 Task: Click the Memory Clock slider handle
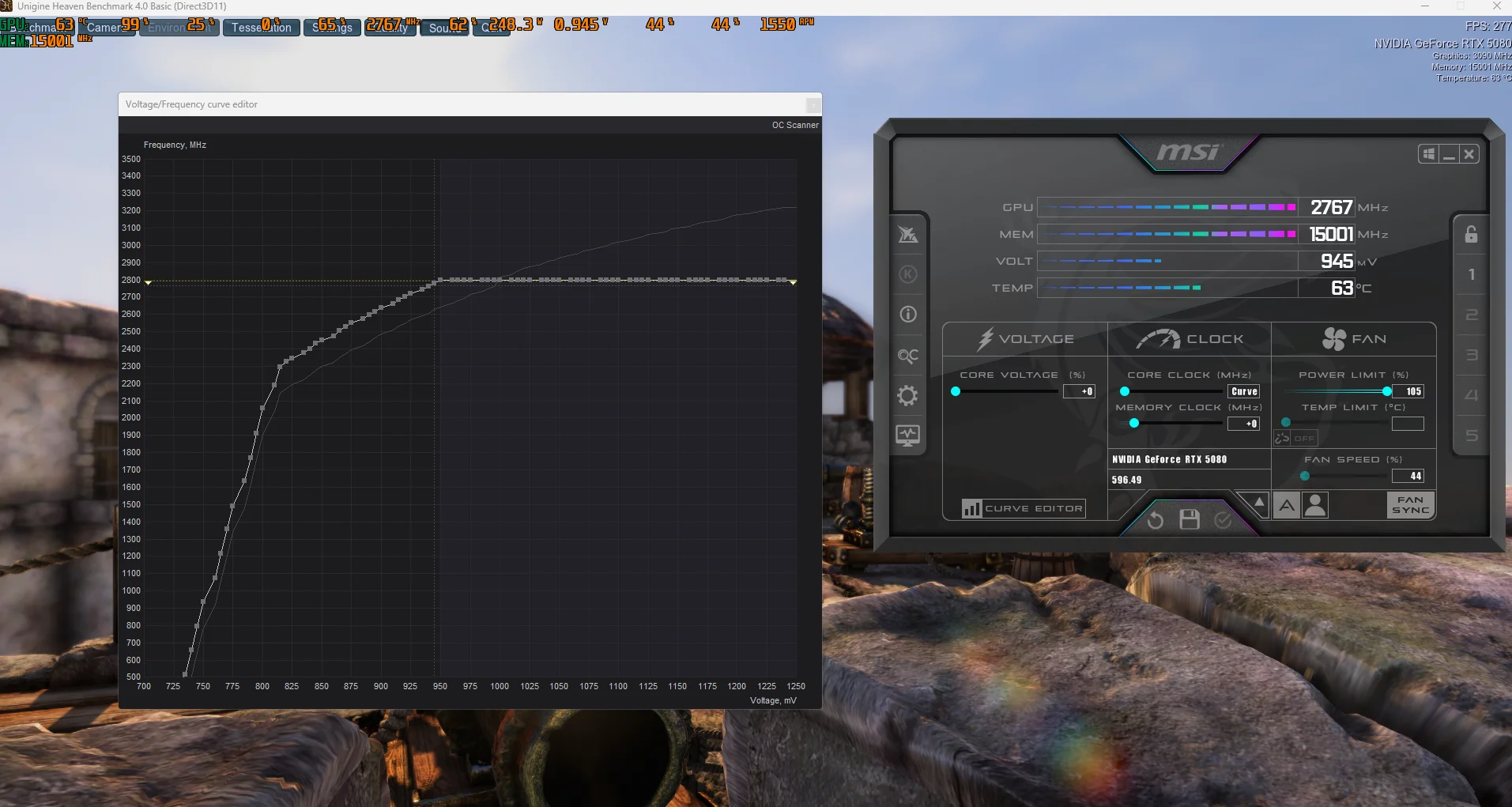tap(1134, 424)
